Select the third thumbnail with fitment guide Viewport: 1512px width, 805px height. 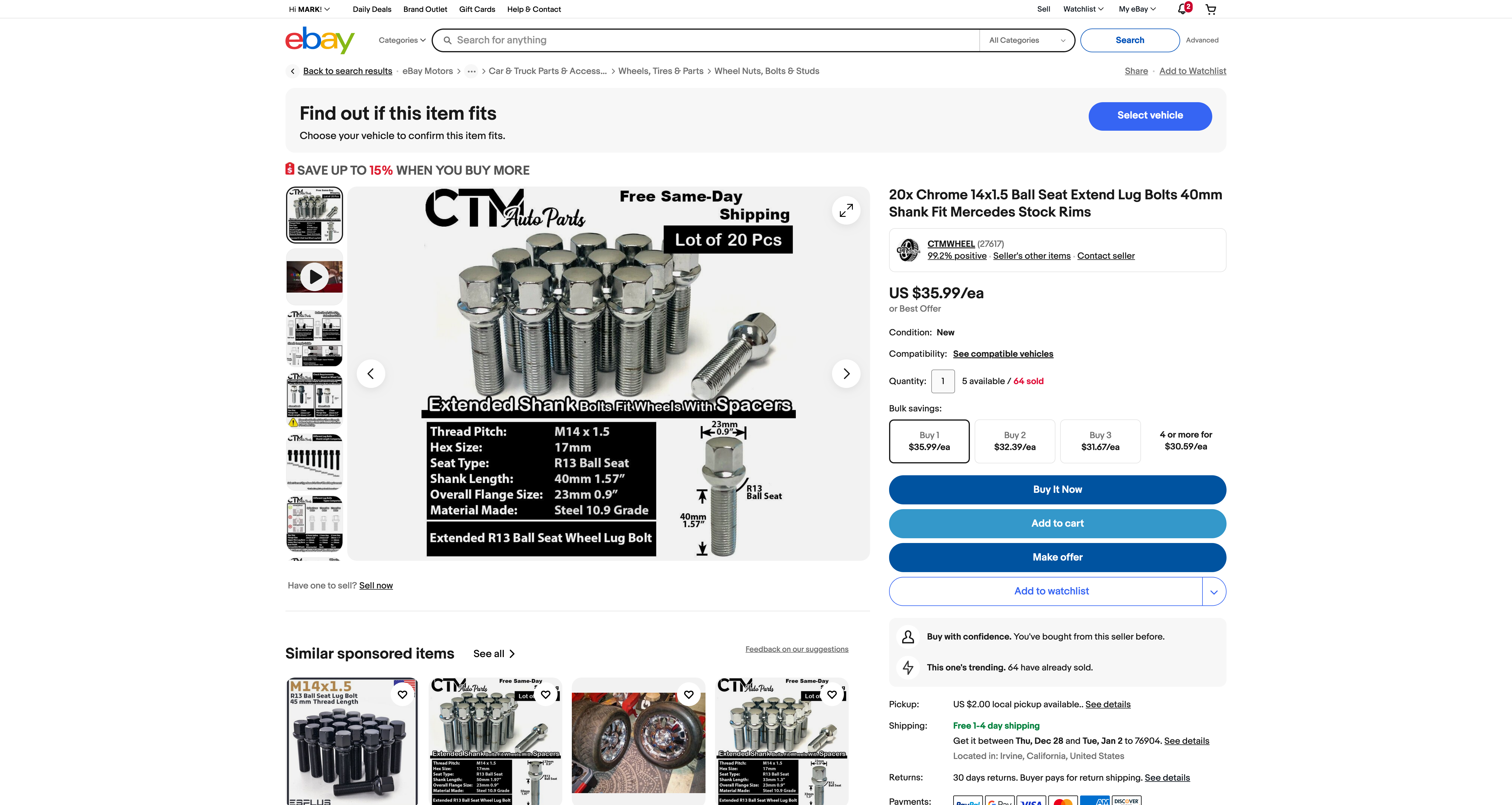[x=315, y=339]
